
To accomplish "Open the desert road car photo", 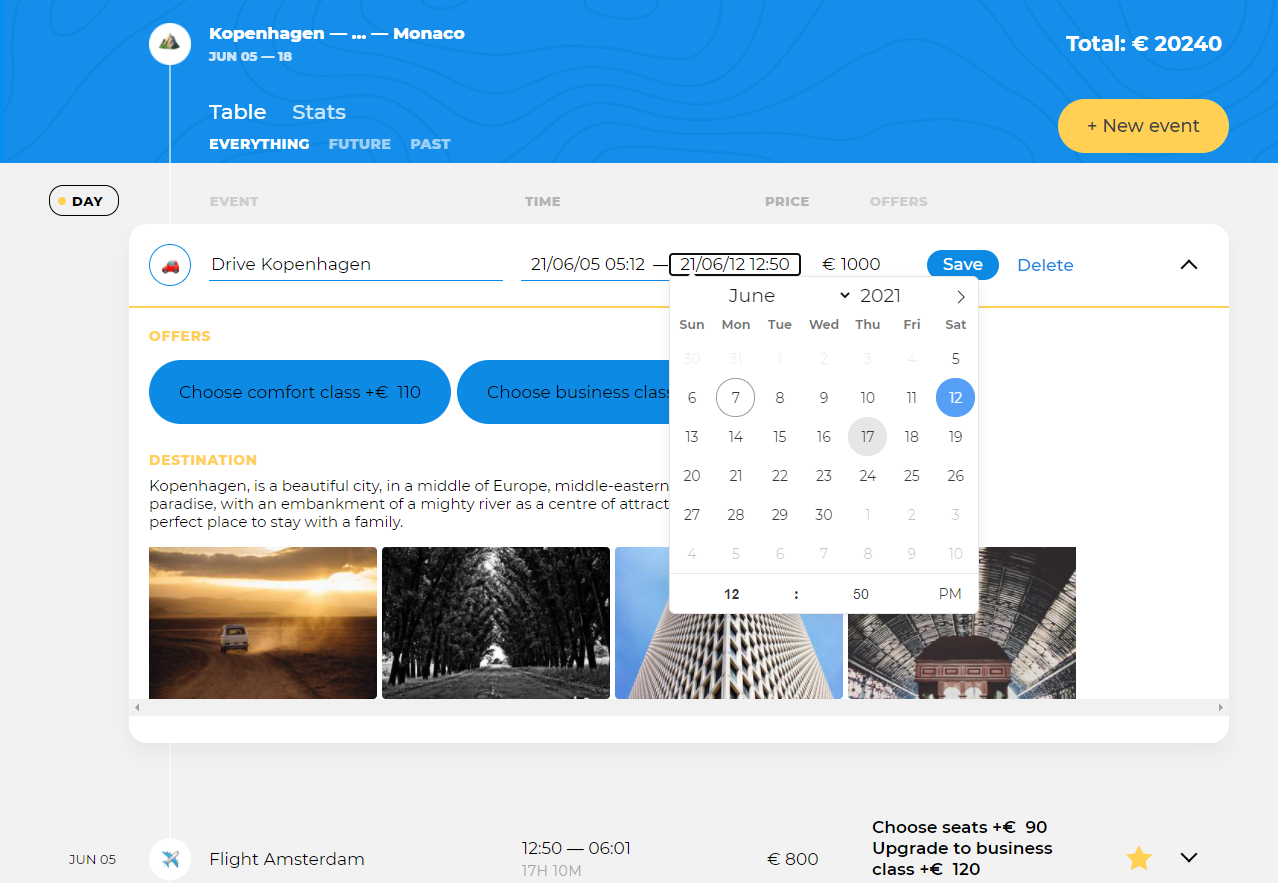I will pos(263,623).
